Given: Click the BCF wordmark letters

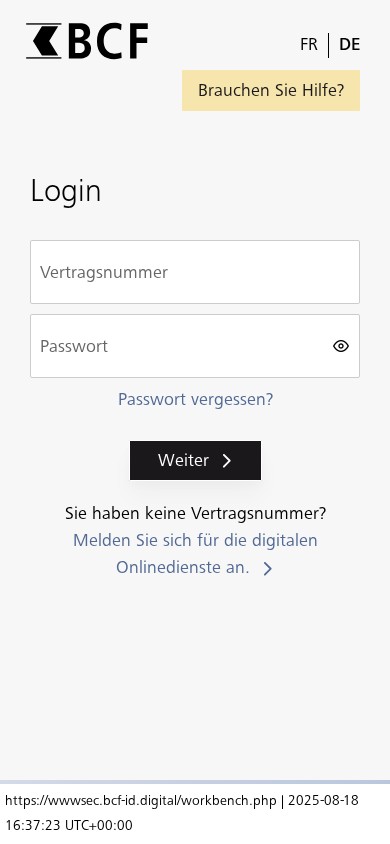Looking at the screenshot, I should coord(108,41).
